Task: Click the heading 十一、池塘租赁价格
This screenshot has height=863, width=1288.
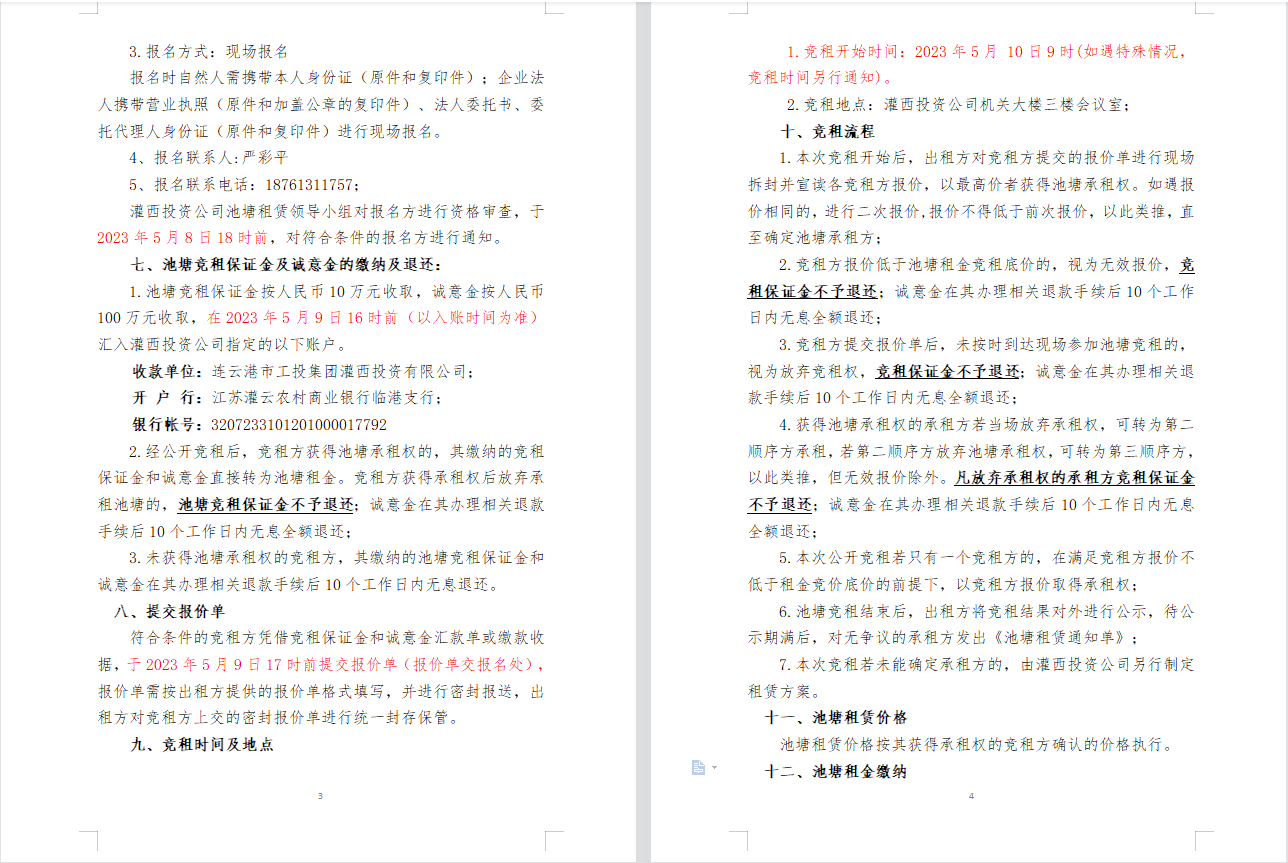Action: (x=835, y=718)
